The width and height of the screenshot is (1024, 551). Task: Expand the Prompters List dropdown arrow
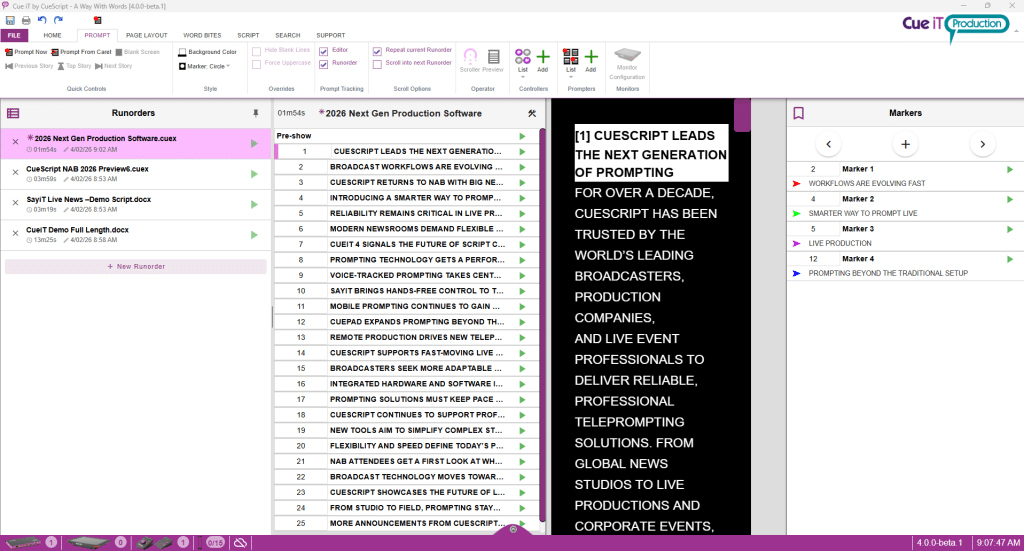pyautogui.click(x=571, y=77)
